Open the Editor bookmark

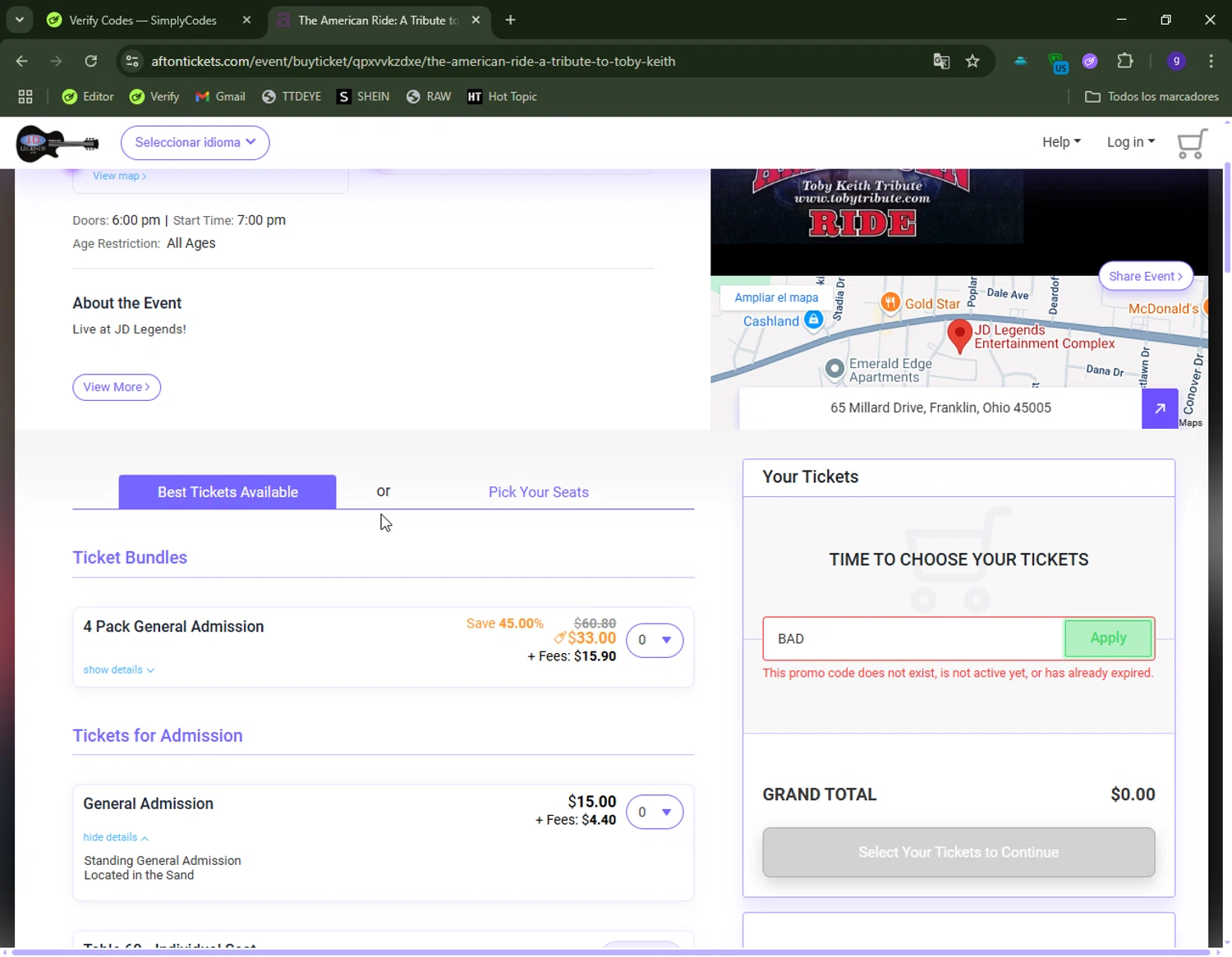point(88,97)
